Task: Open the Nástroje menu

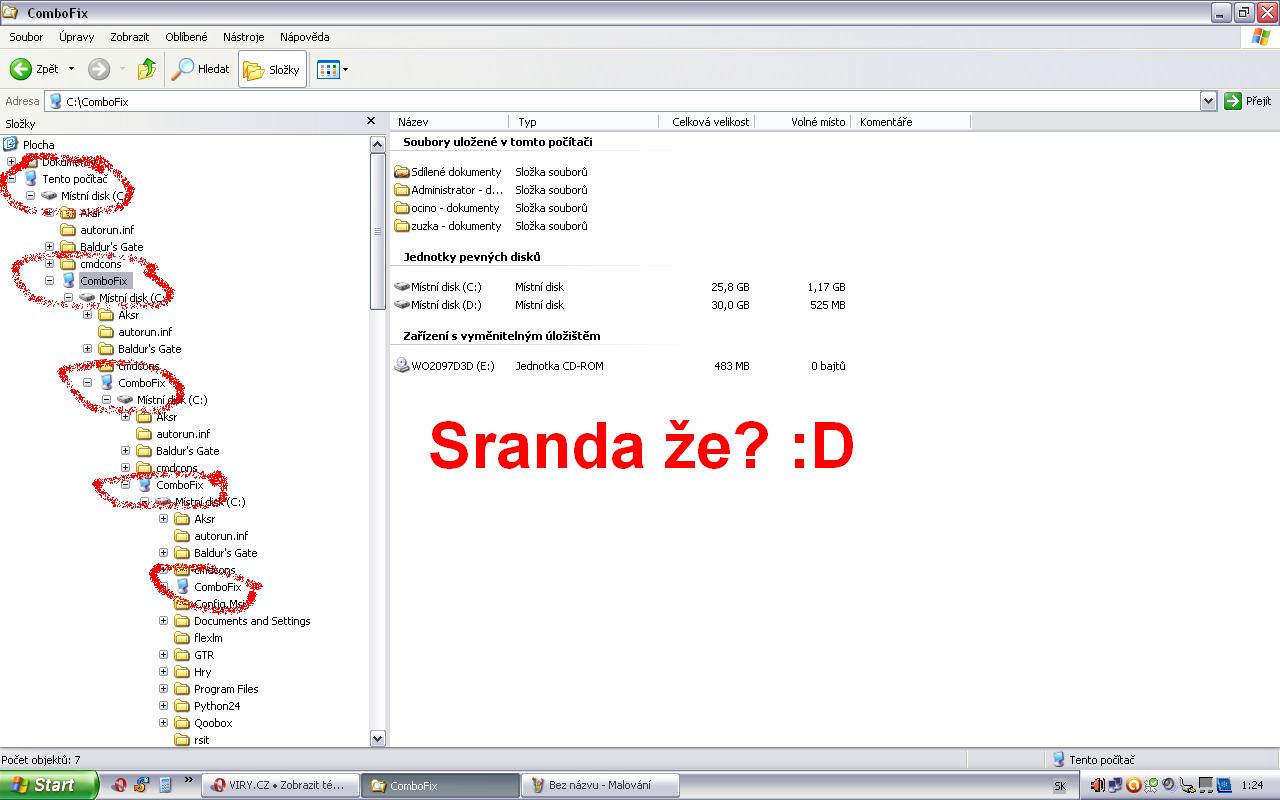Action: click(x=243, y=37)
